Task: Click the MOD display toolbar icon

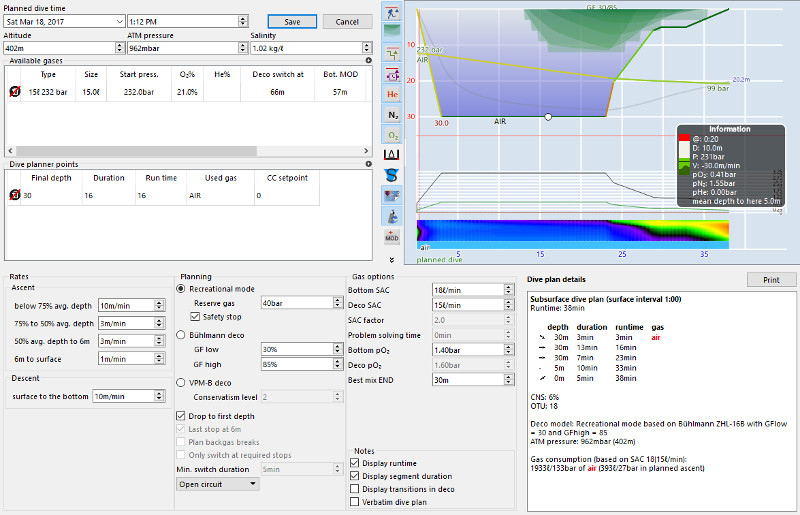Action: (x=393, y=236)
